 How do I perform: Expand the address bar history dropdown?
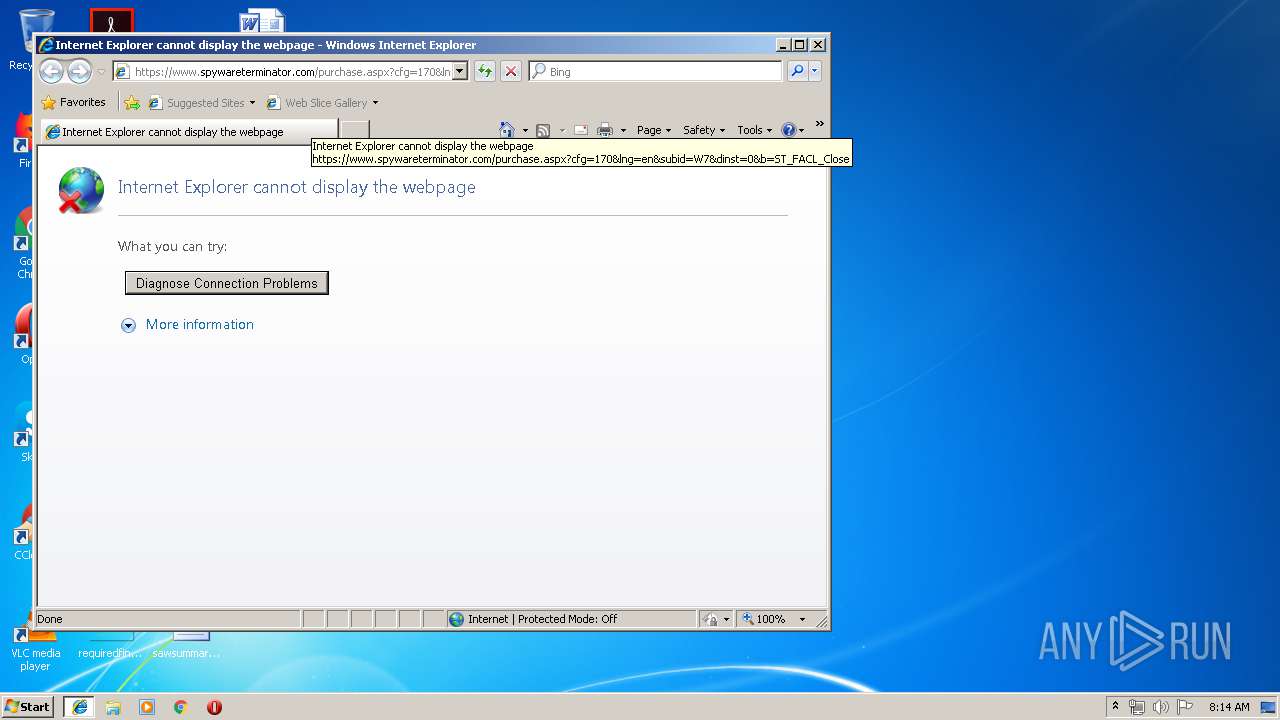pyautogui.click(x=460, y=72)
